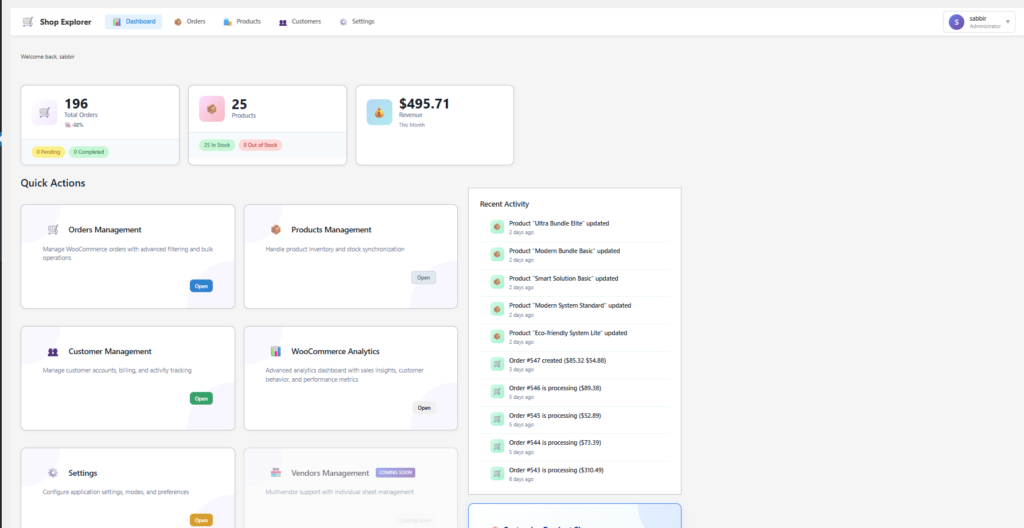This screenshot has height=528, width=1024.
Task: Click the WooCommerce Analytics card title
Action: 335,352
